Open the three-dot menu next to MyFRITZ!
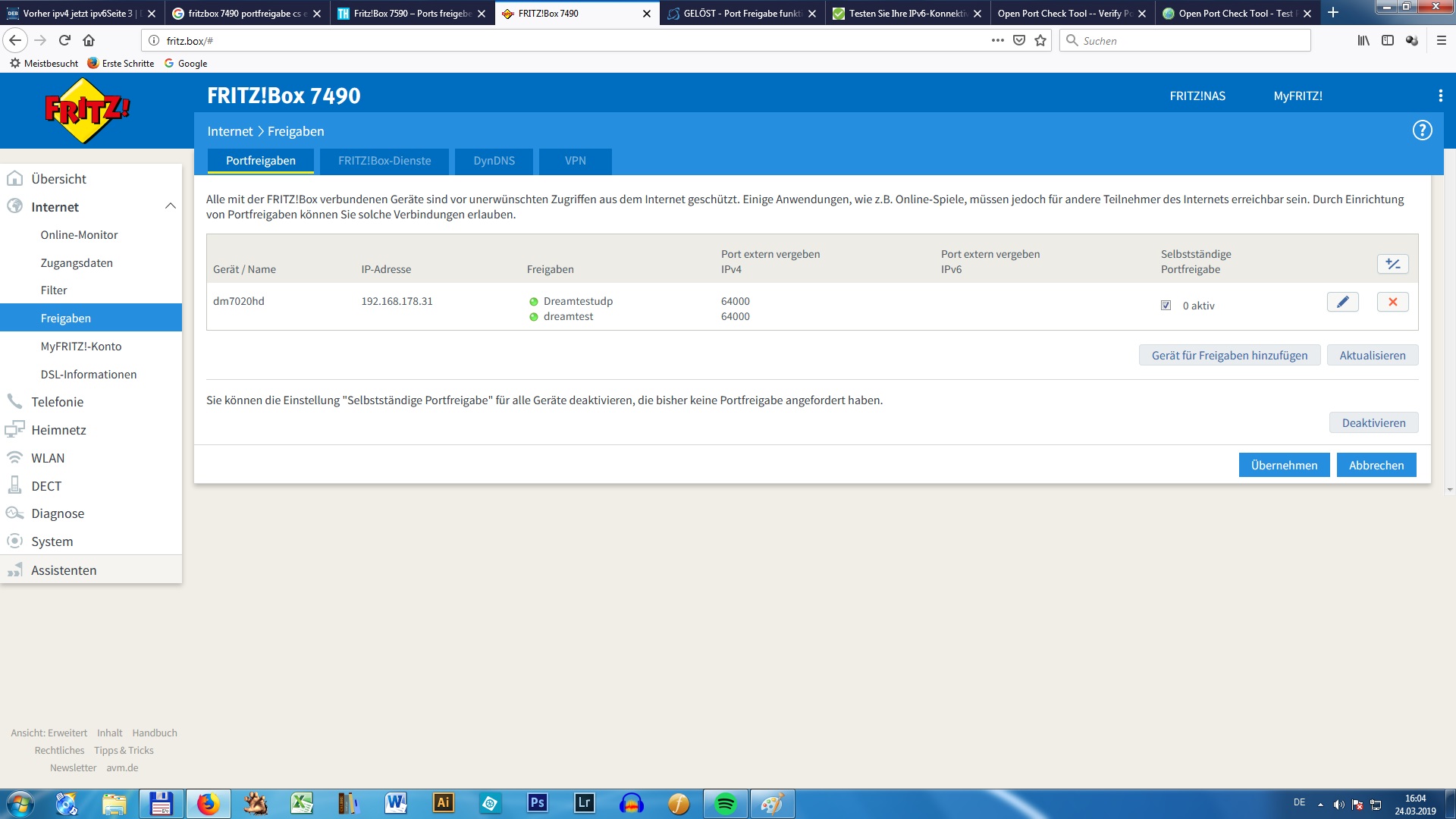Screen dimensions: 1456x819 click(1440, 96)
